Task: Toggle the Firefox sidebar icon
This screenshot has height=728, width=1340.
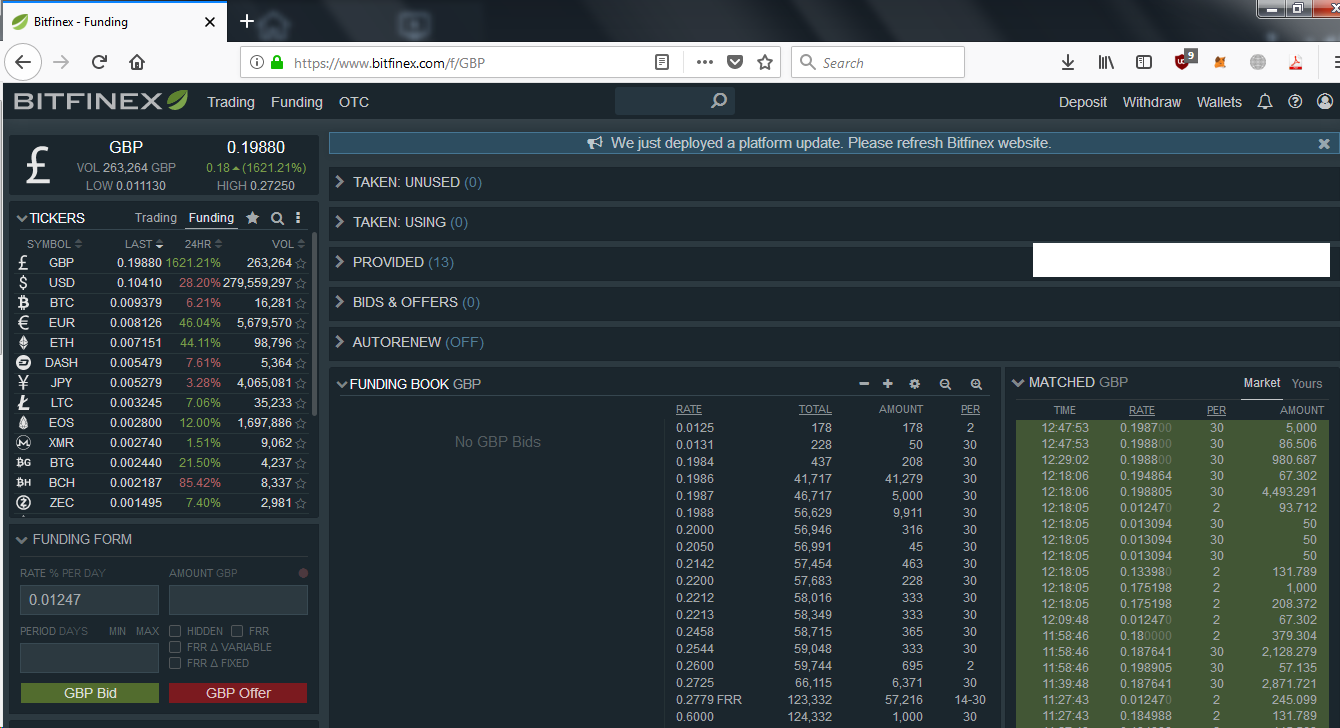Action: [1144, 62]
